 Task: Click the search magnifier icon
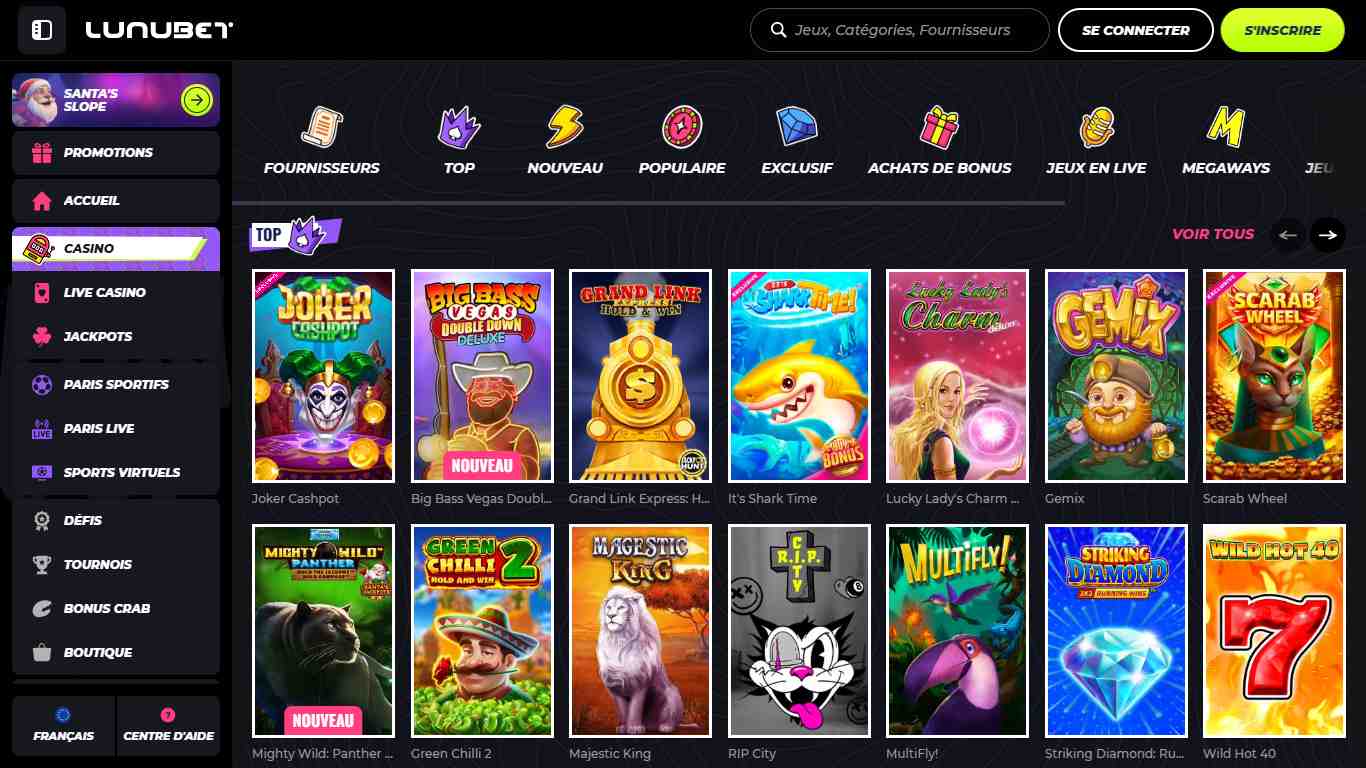(x=779, y=30)
